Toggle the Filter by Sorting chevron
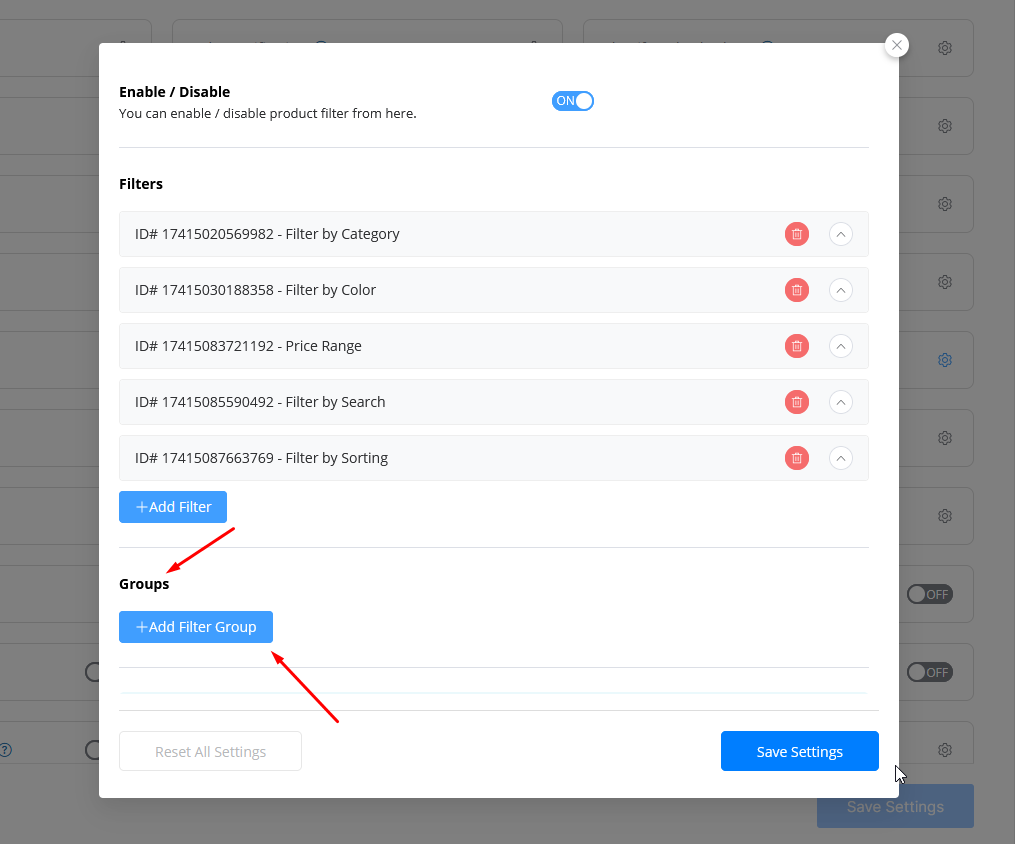This screenshot has width=1015, height=844. coord(841,458)
